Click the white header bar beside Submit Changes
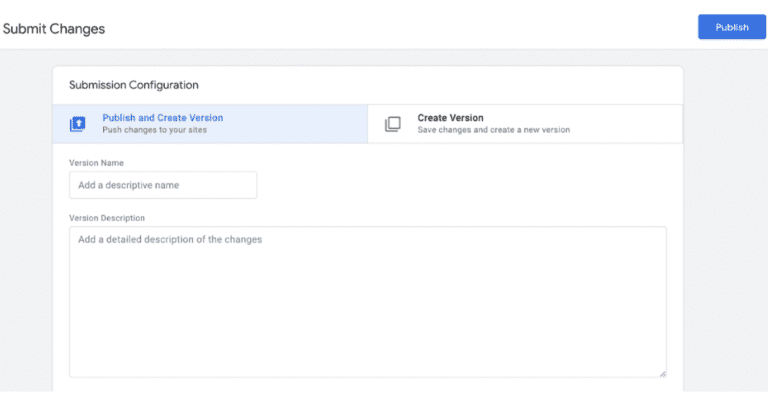The height and width of the screenshot is (394, 768). 392,27
